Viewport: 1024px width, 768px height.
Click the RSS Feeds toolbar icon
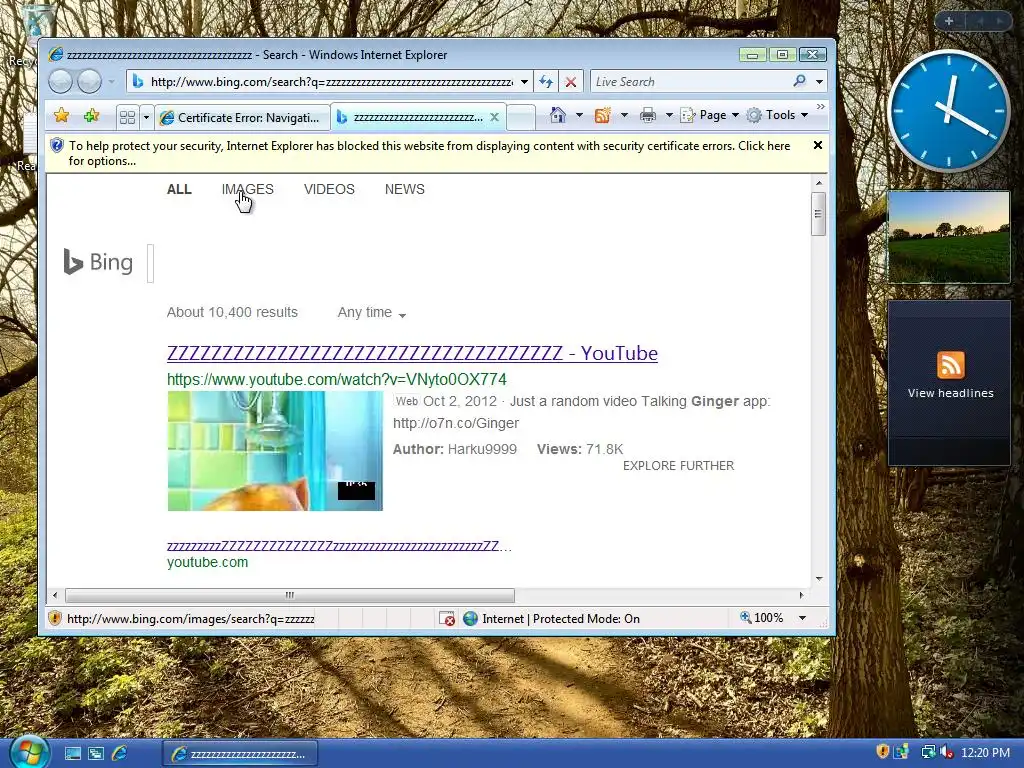(602, 115)
